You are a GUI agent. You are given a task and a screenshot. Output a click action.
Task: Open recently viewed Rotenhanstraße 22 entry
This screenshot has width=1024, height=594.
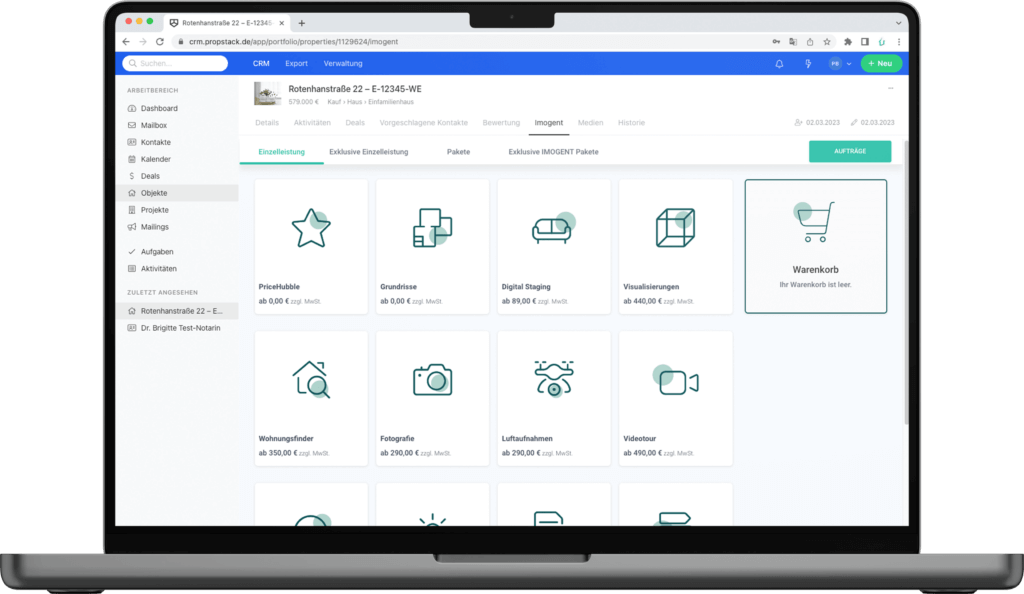[177, 311]
